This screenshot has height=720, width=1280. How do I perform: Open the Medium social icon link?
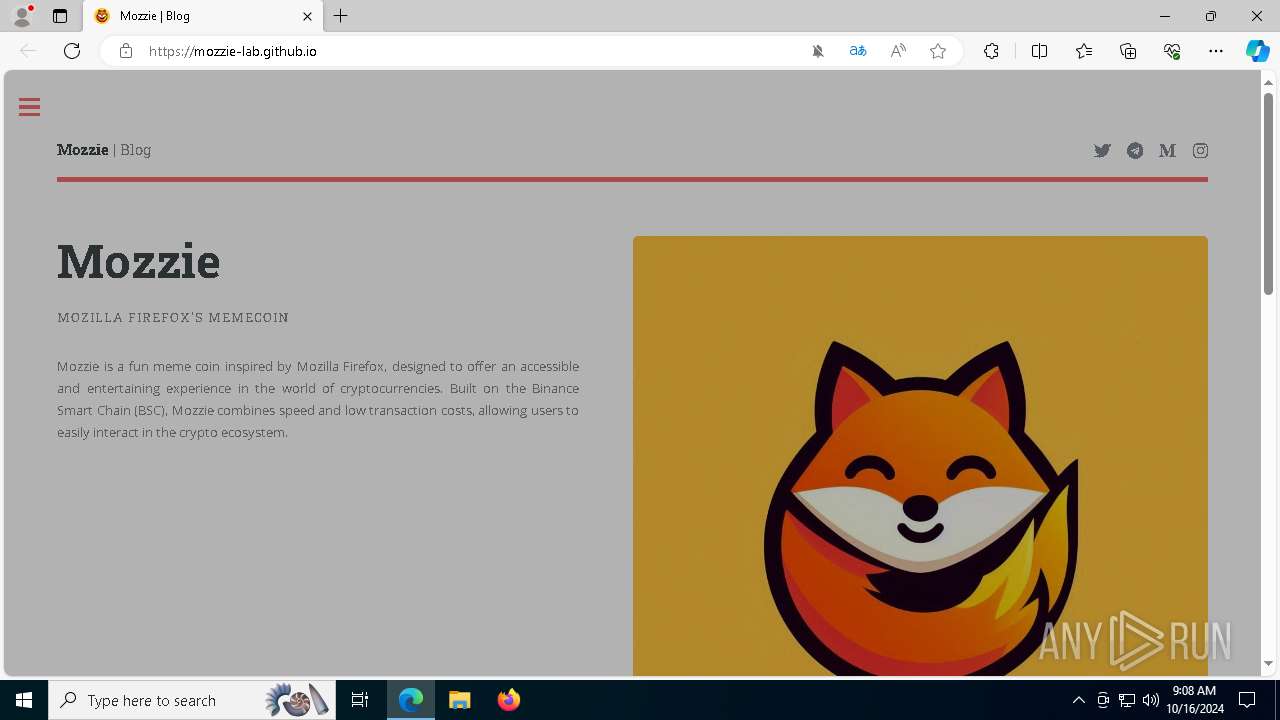coord(1167,151)
